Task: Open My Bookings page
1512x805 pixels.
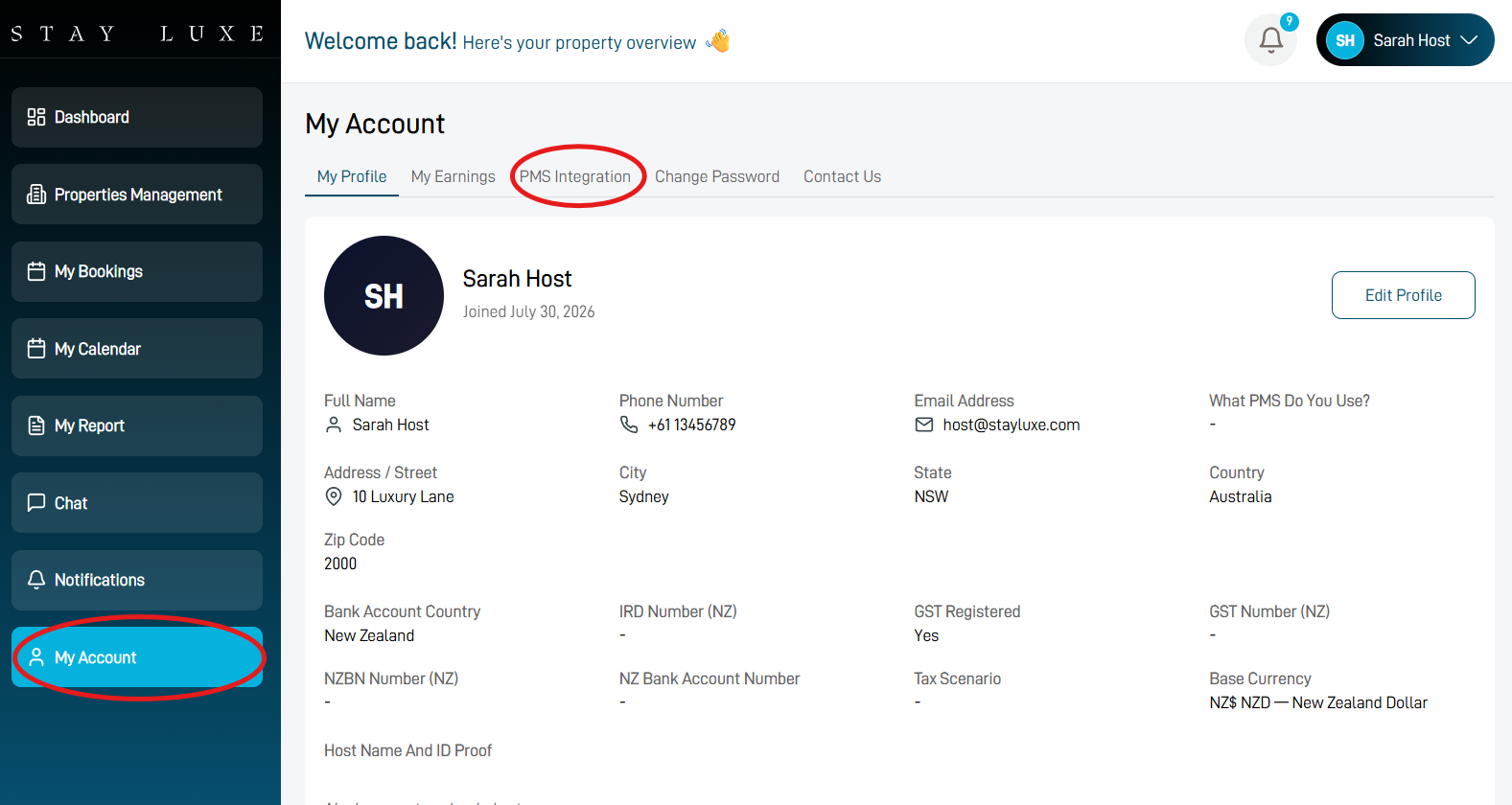Action: (137, 271)
